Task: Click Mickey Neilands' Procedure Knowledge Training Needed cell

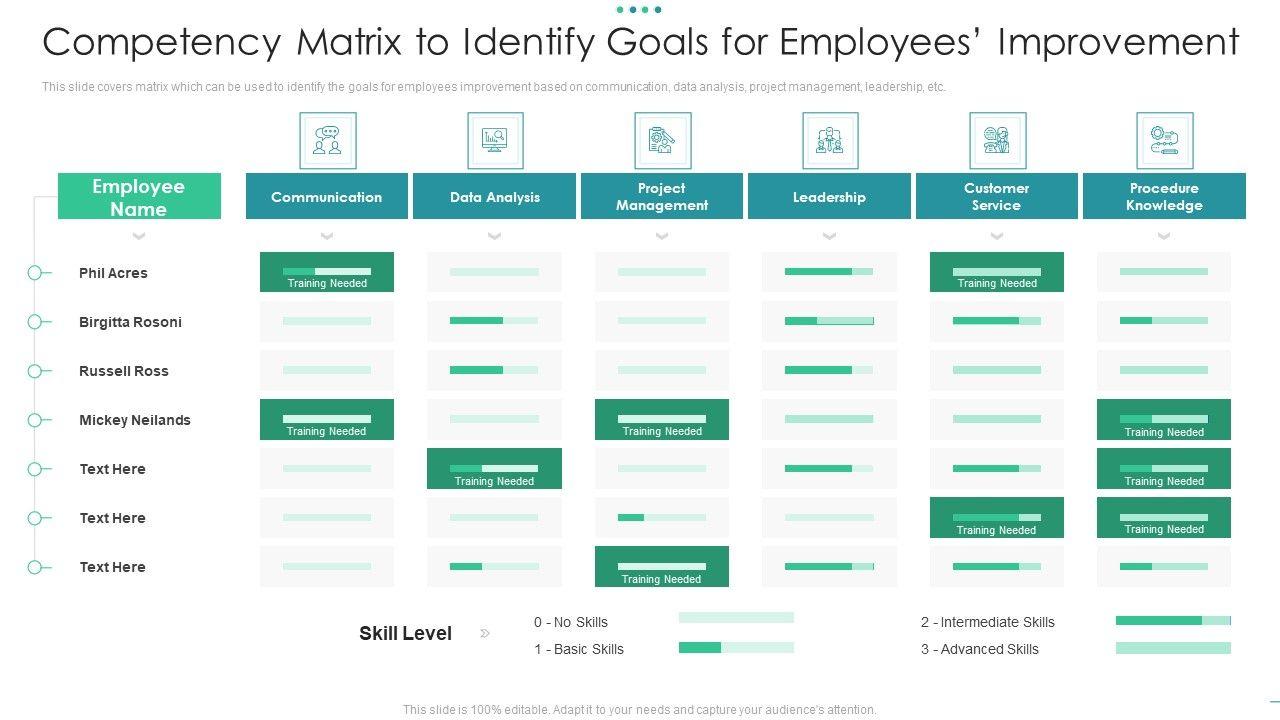Action: coord(1164,420)
